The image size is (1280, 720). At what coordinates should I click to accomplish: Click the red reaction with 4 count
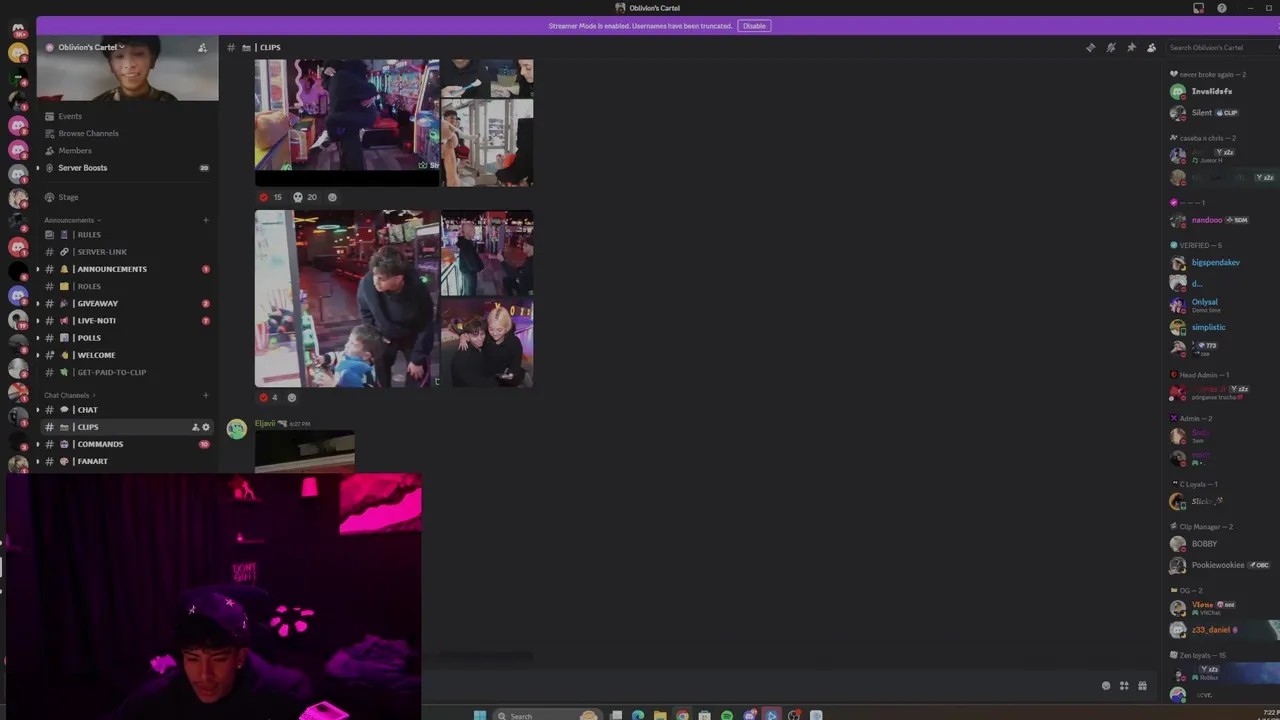(x=268, y=397)
